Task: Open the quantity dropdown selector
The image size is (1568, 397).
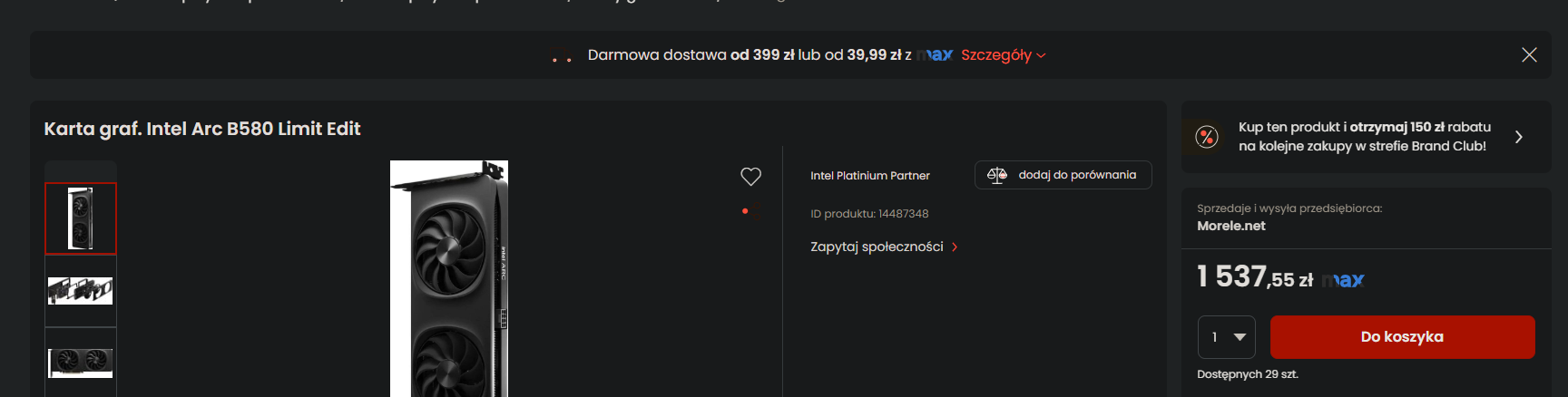Action: tap(1226, 337)
